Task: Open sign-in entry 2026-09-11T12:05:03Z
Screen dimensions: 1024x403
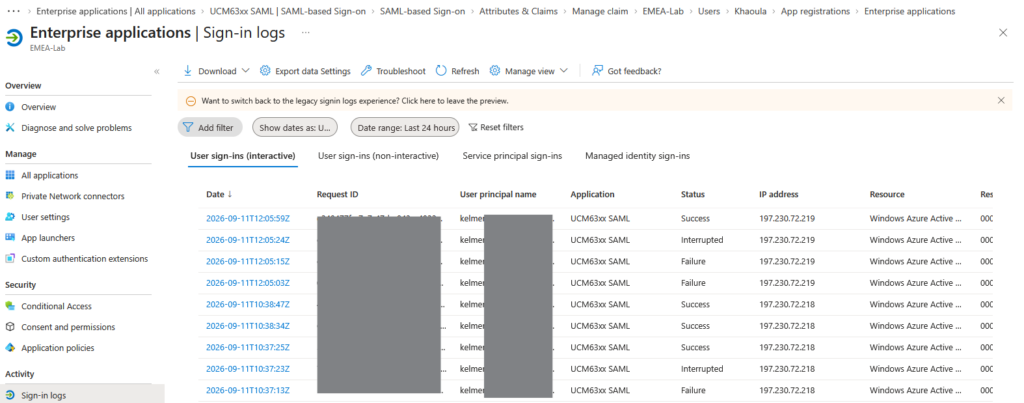Action: pyautogui.click(x=248, y=283)
